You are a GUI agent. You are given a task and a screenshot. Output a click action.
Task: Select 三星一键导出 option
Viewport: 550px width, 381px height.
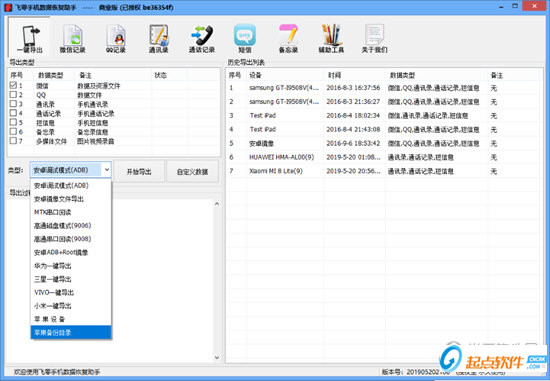(71, 279)
